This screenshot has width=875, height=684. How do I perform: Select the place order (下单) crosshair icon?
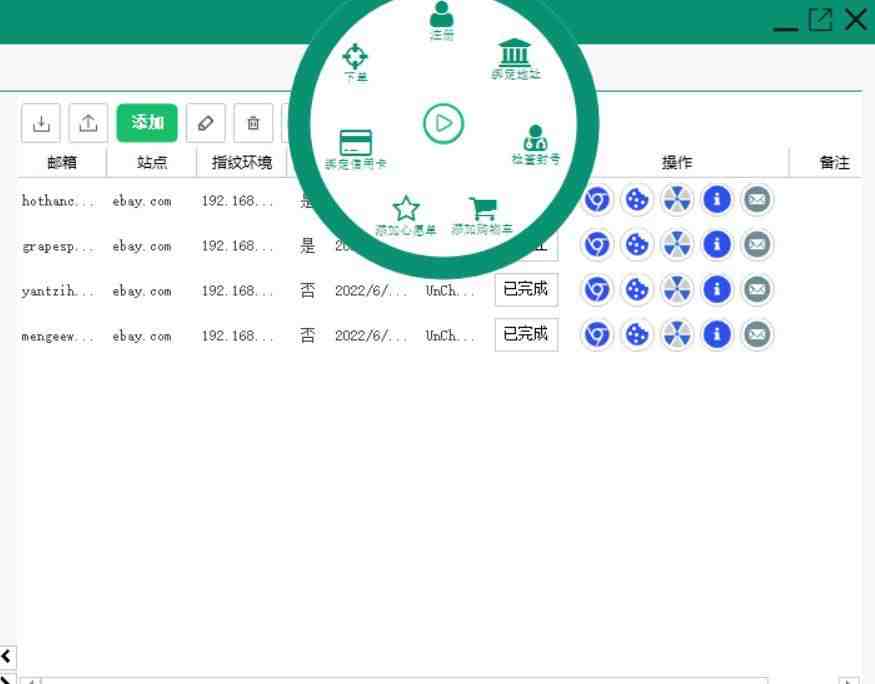point(355,58)
